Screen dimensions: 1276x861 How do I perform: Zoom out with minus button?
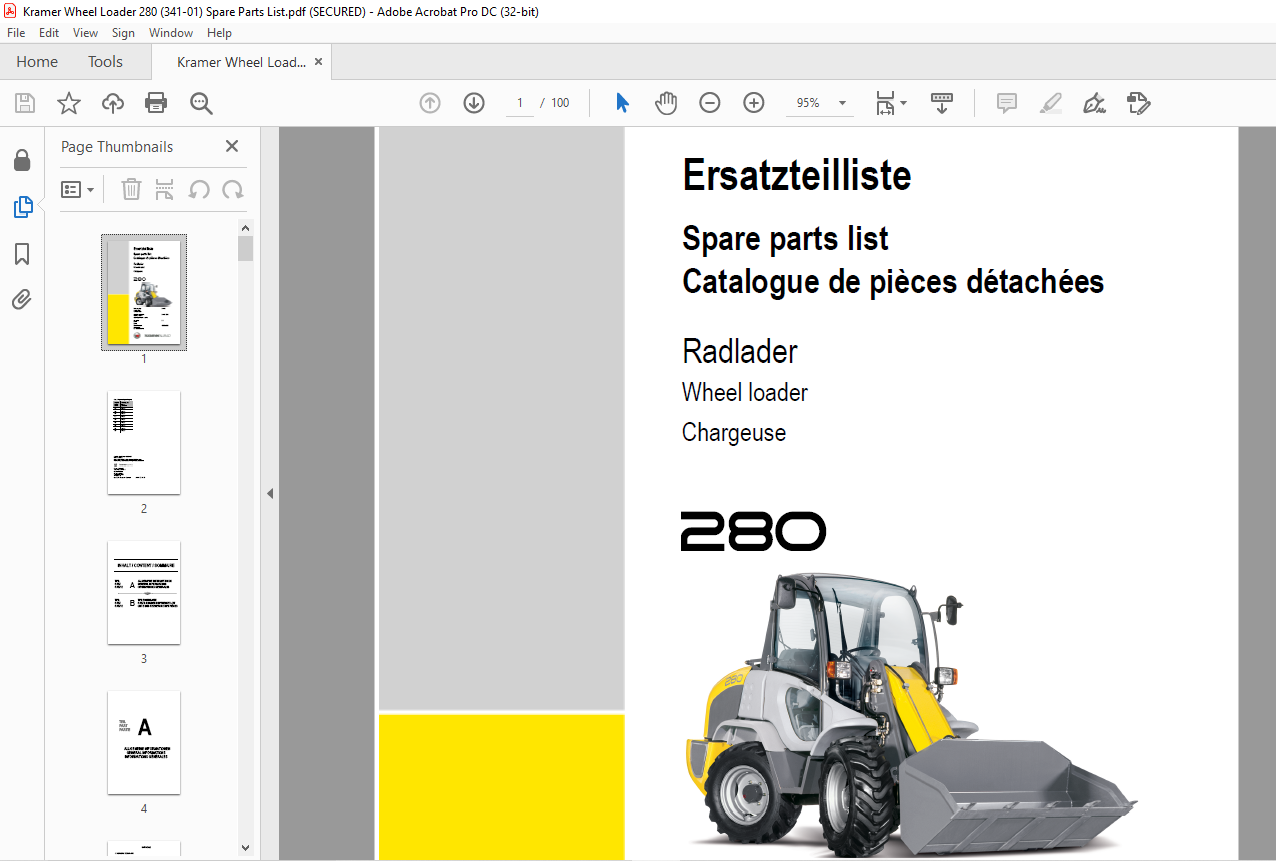(x=710, y=103)
